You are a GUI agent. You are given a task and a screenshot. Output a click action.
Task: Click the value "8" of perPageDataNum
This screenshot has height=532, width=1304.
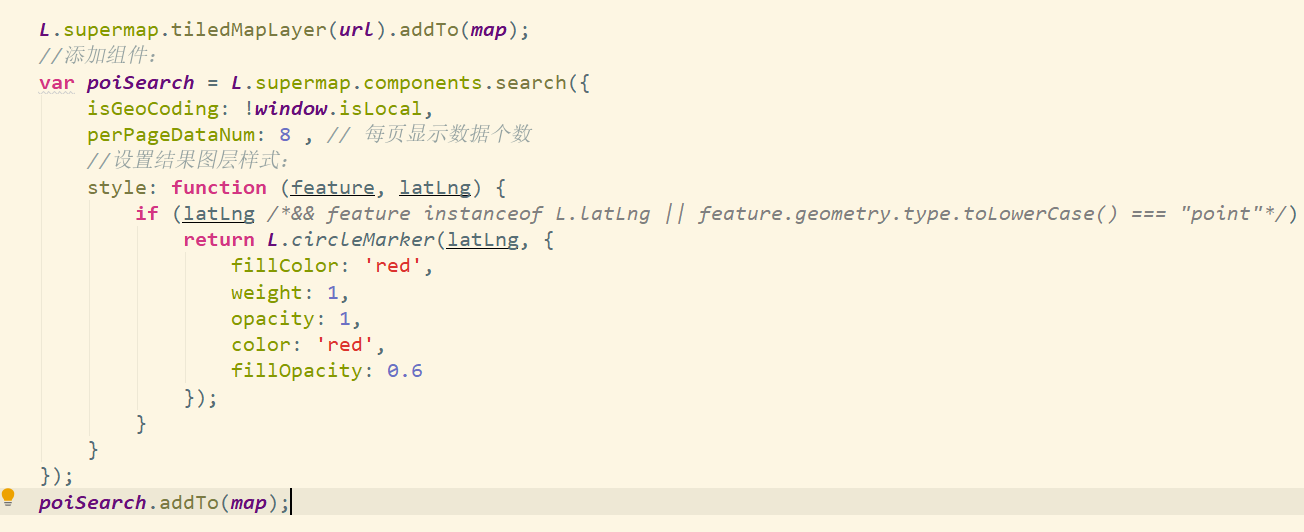[x=285, y=134]
